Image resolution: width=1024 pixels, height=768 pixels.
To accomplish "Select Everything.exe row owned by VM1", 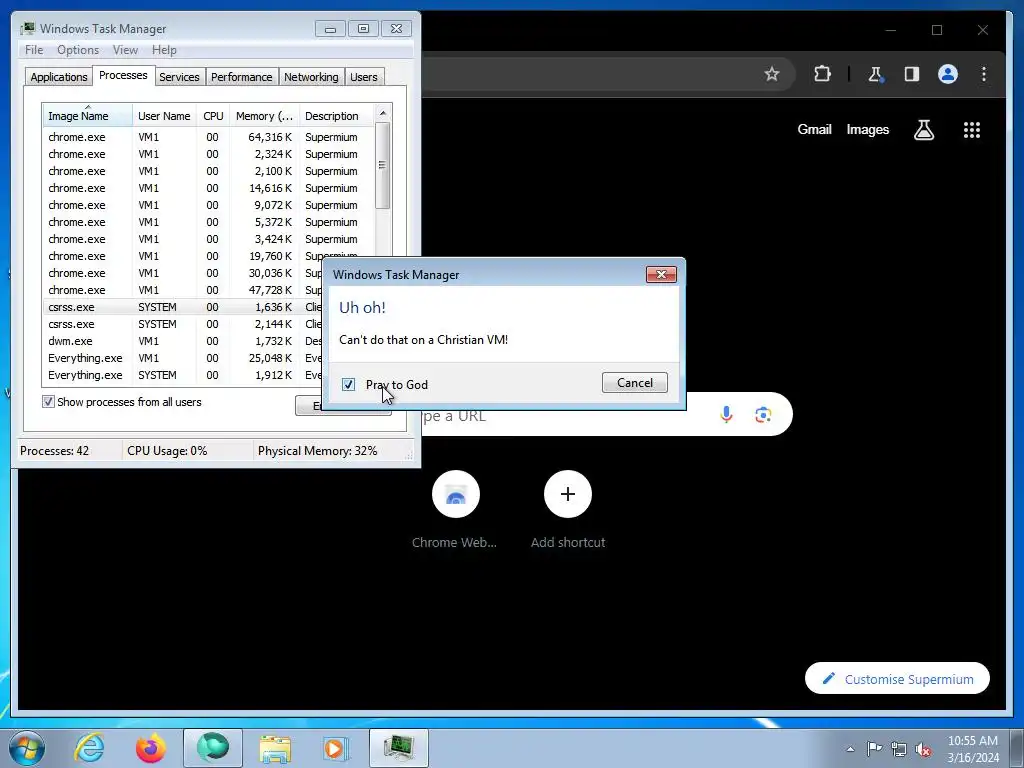I will (x=183, y=358).
